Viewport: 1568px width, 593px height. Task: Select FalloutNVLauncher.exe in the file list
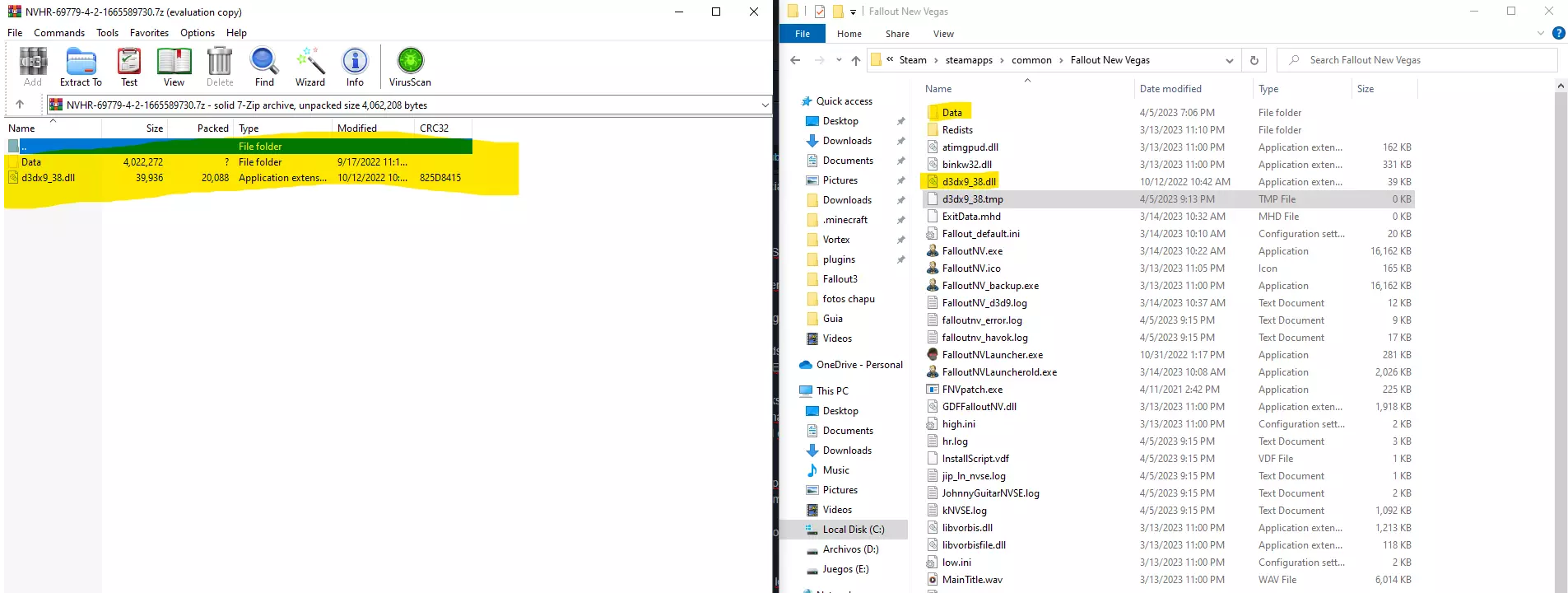tap(992, 355)
